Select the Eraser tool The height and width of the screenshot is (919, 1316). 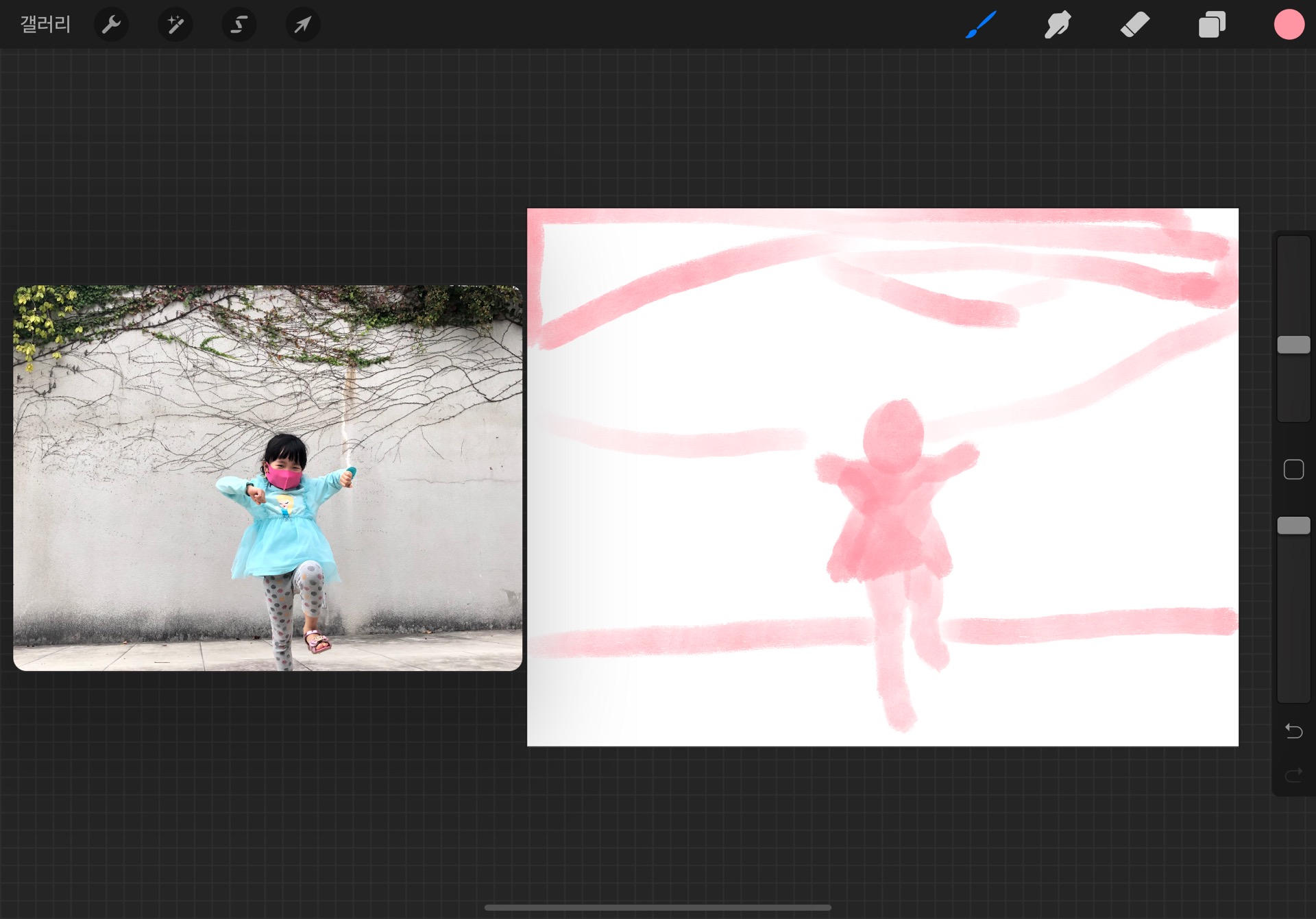[1135, 25]
